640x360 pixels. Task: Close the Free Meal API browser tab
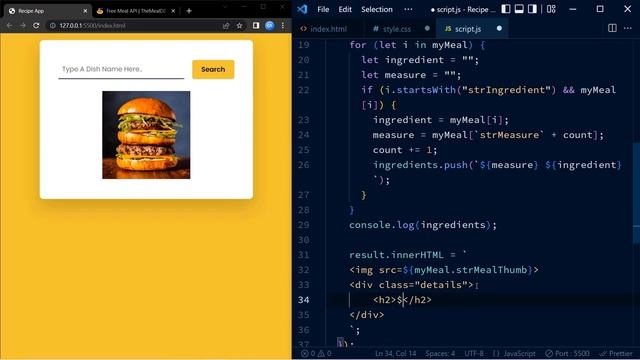click(x=173, y=11)
